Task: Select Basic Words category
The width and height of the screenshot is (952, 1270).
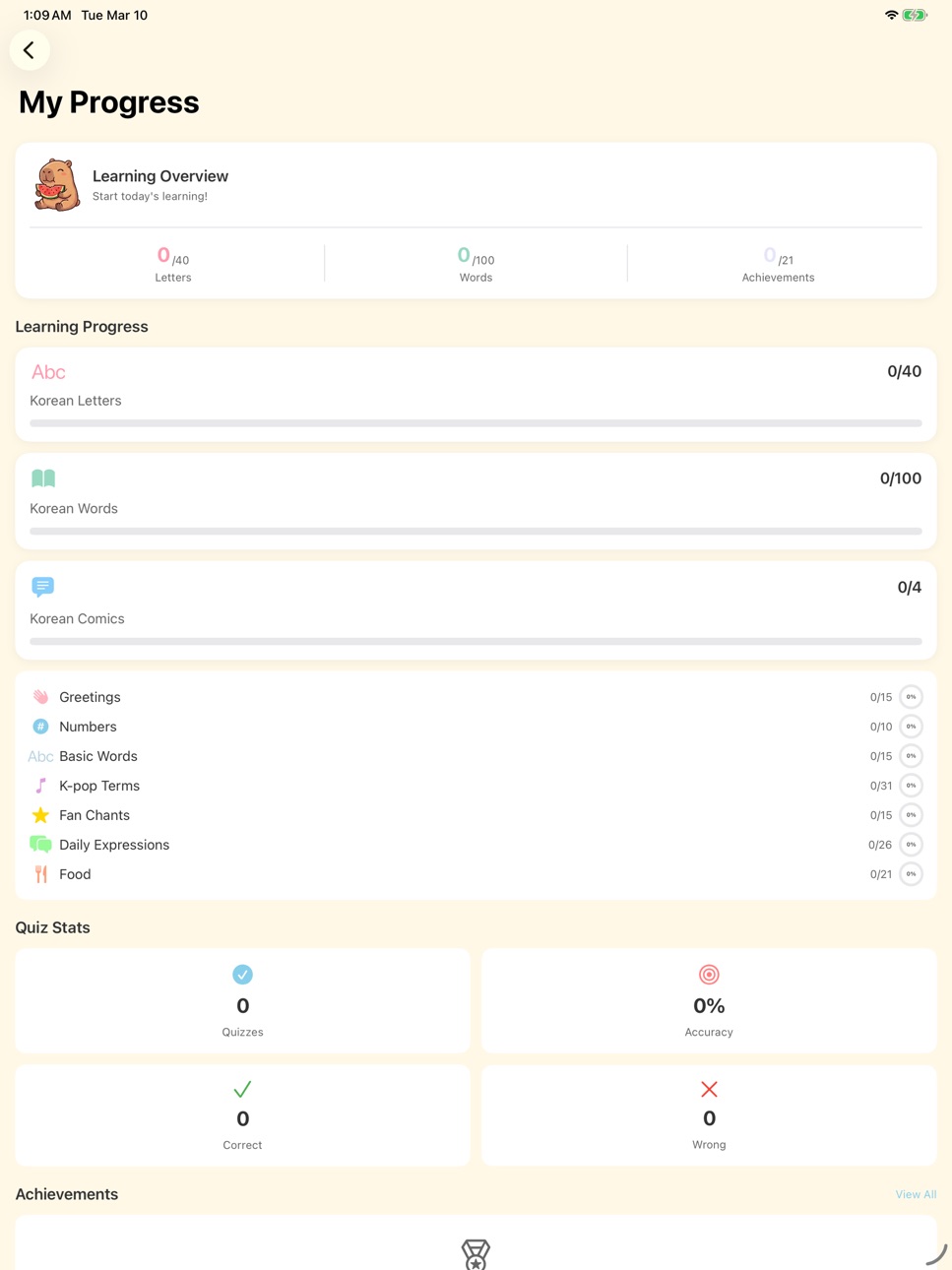Action: (x=476, y=756)
